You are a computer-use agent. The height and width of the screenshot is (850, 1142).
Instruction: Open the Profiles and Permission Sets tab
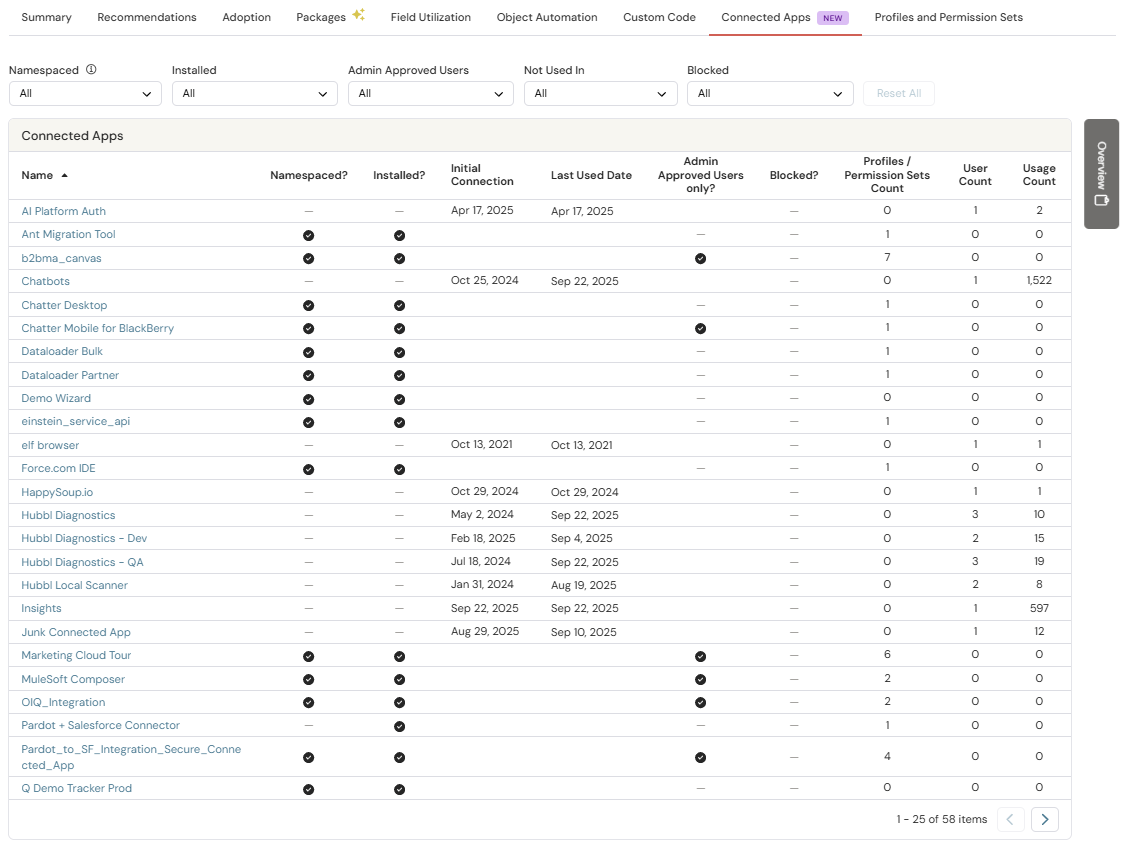click(948, 17)
